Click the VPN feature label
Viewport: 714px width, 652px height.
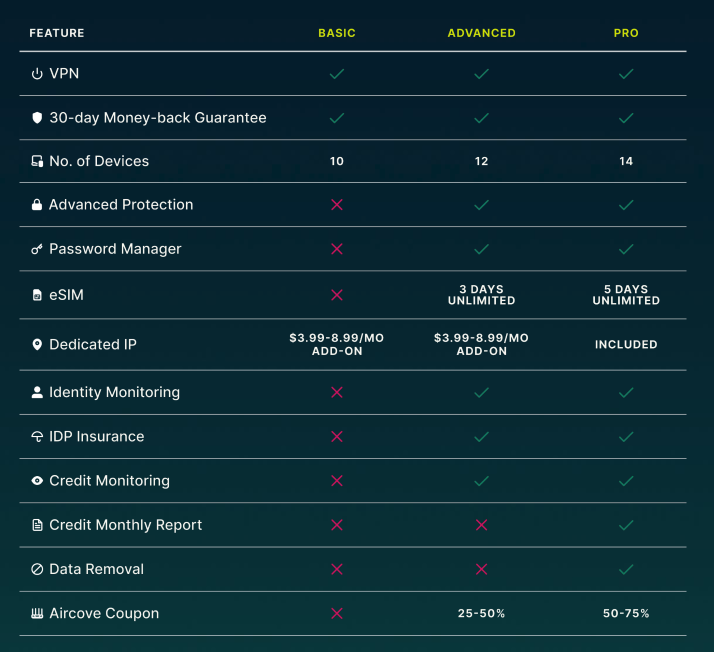coord(64,73)
